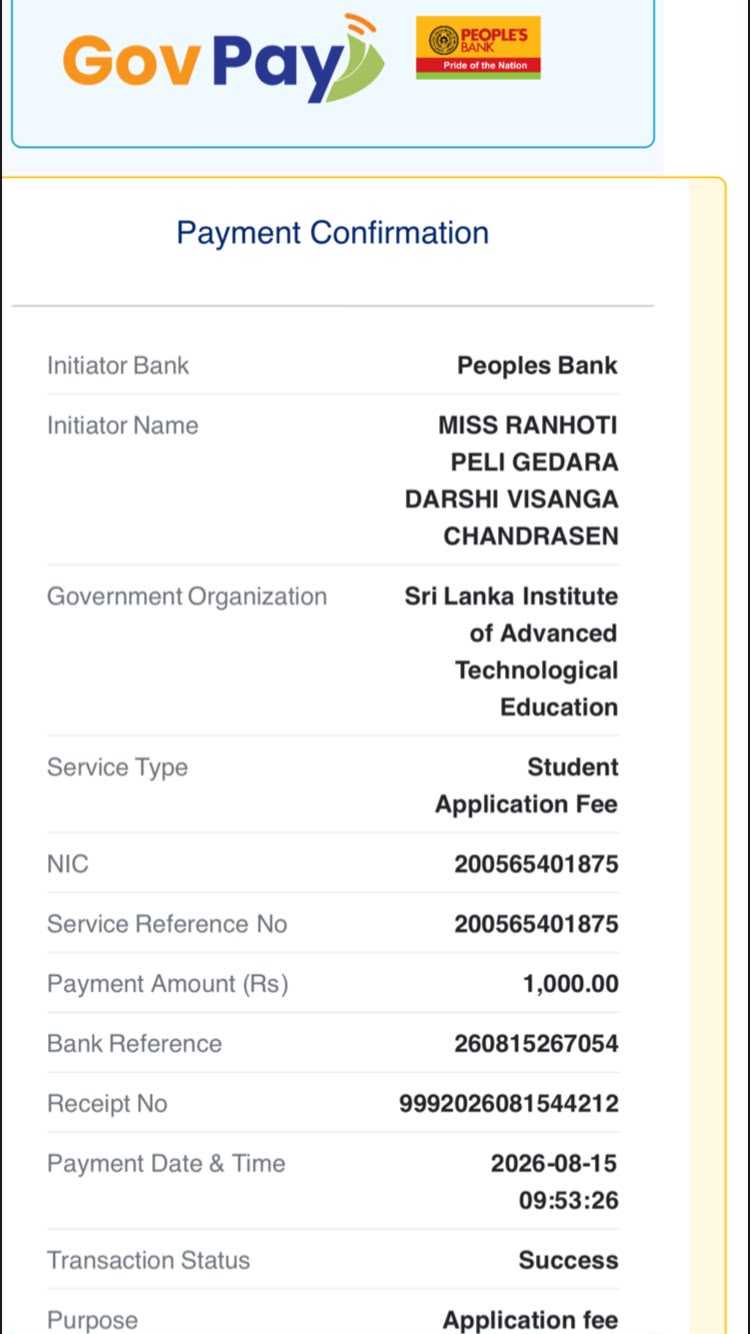
Task: Click the Government Organization label
Action: click(187, 597)
